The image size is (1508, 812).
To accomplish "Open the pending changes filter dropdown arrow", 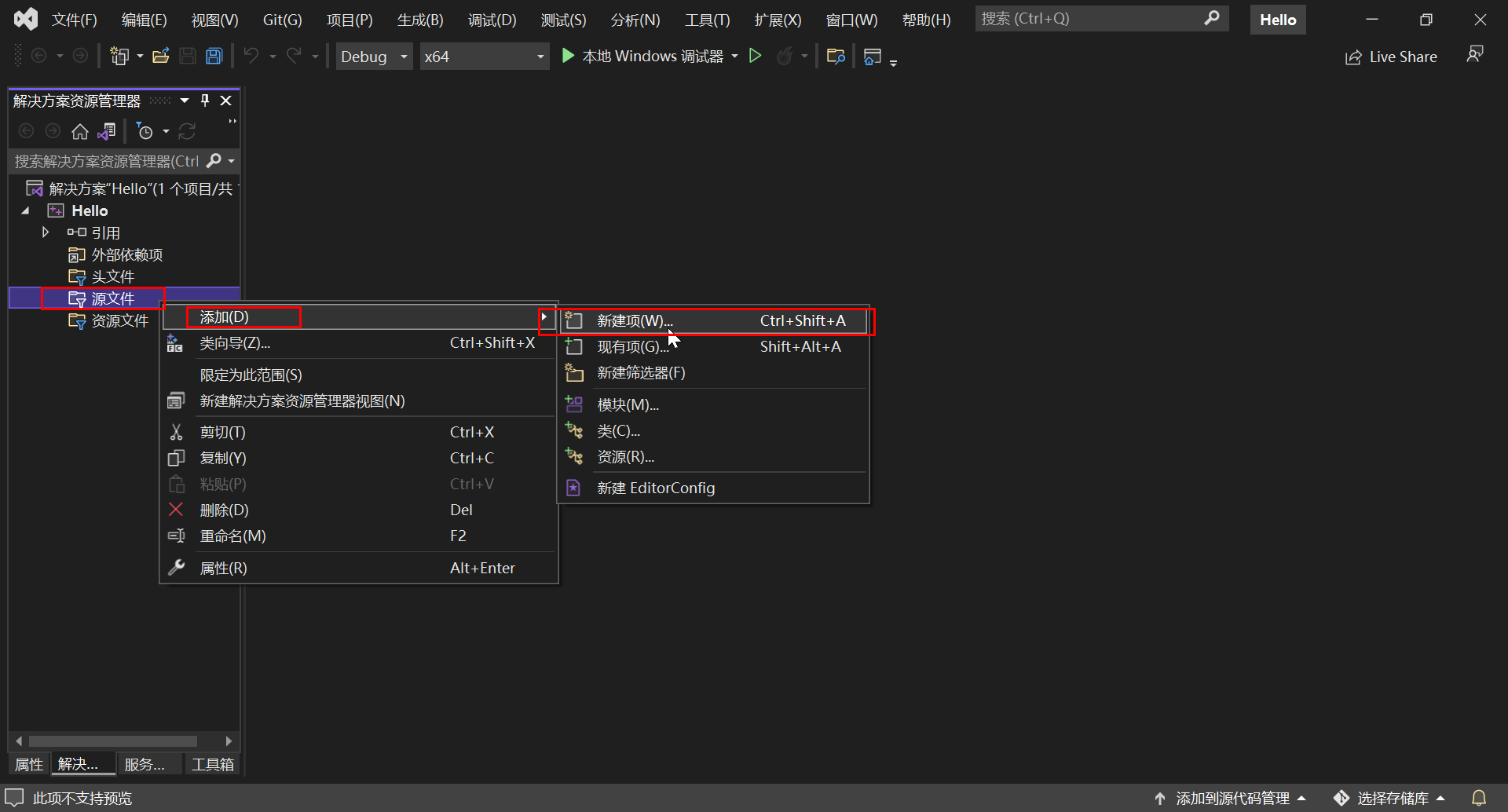I will coord(166,131).
